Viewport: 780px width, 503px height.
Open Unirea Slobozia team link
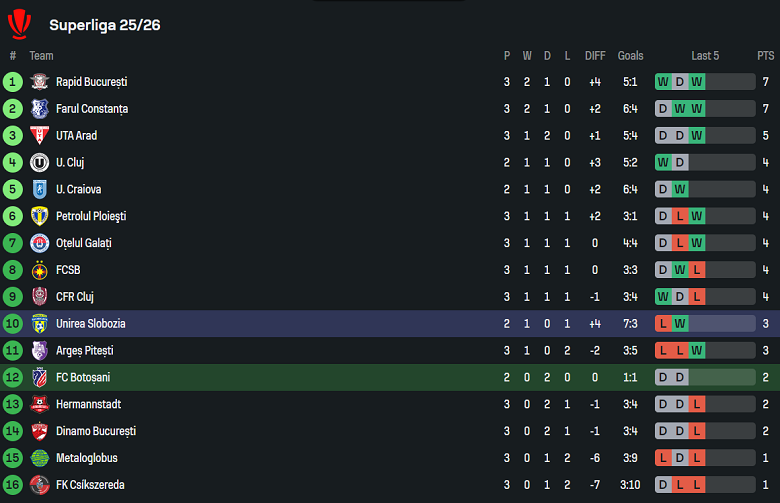tap(91, 324)
